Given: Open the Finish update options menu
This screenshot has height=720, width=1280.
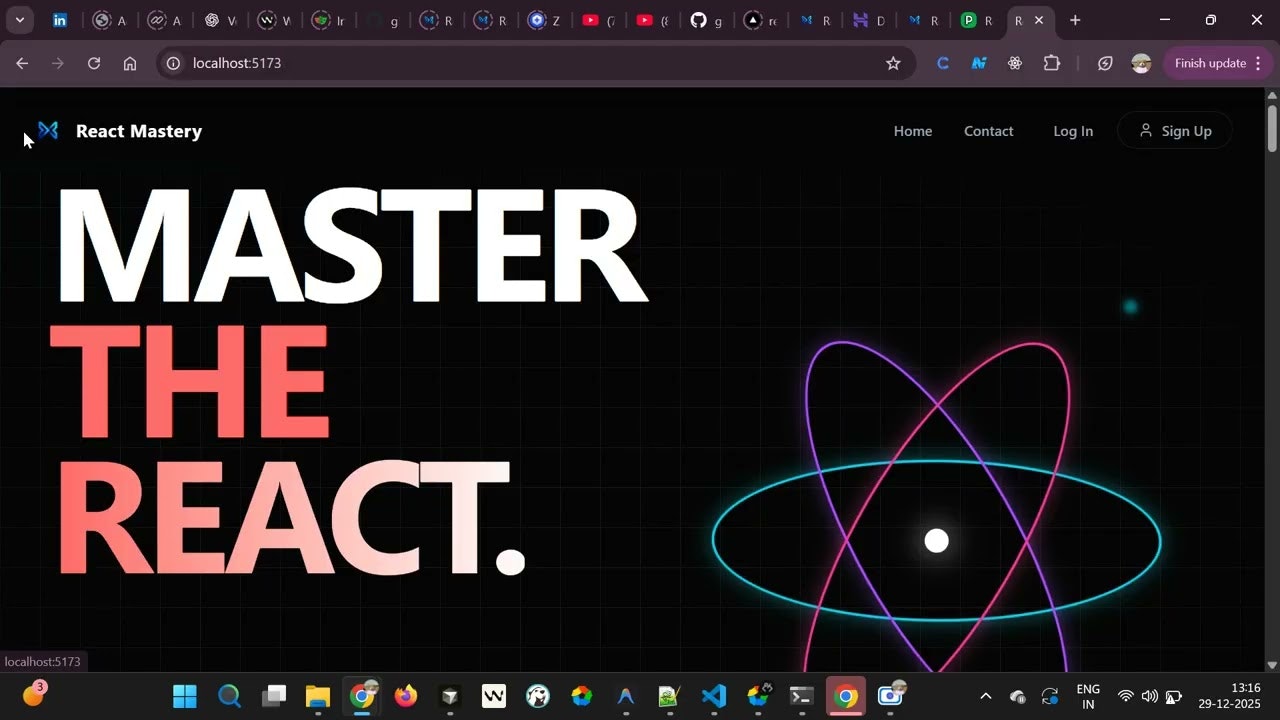Looking at the screenshot, I should tap(1257, 63).
